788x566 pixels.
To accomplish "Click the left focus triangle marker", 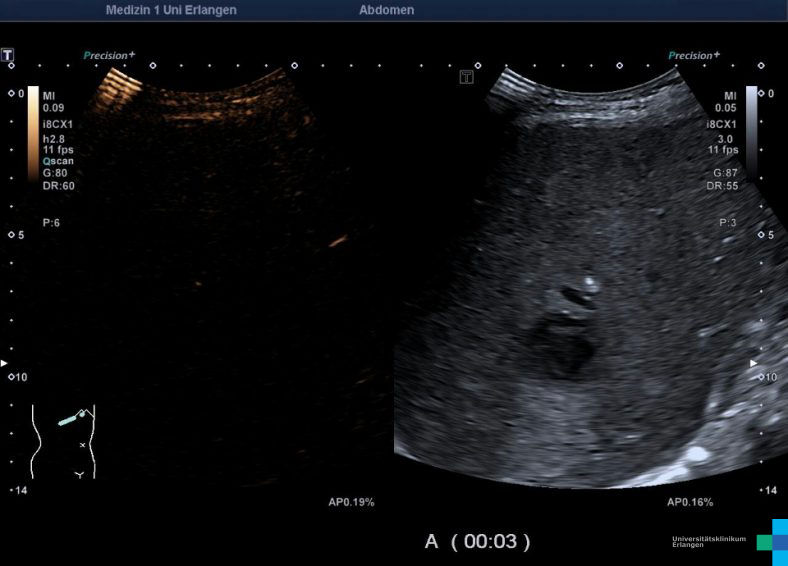I will point(4,363).
